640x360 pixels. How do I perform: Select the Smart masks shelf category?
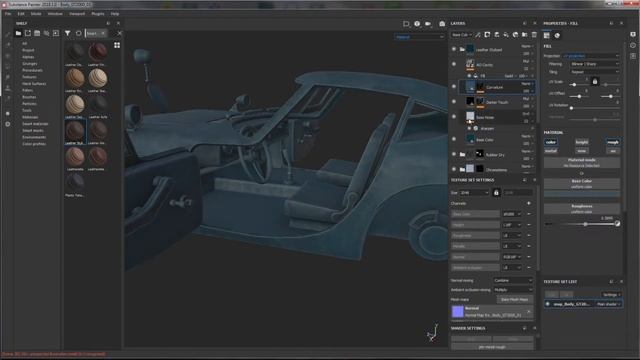(33, 131)
